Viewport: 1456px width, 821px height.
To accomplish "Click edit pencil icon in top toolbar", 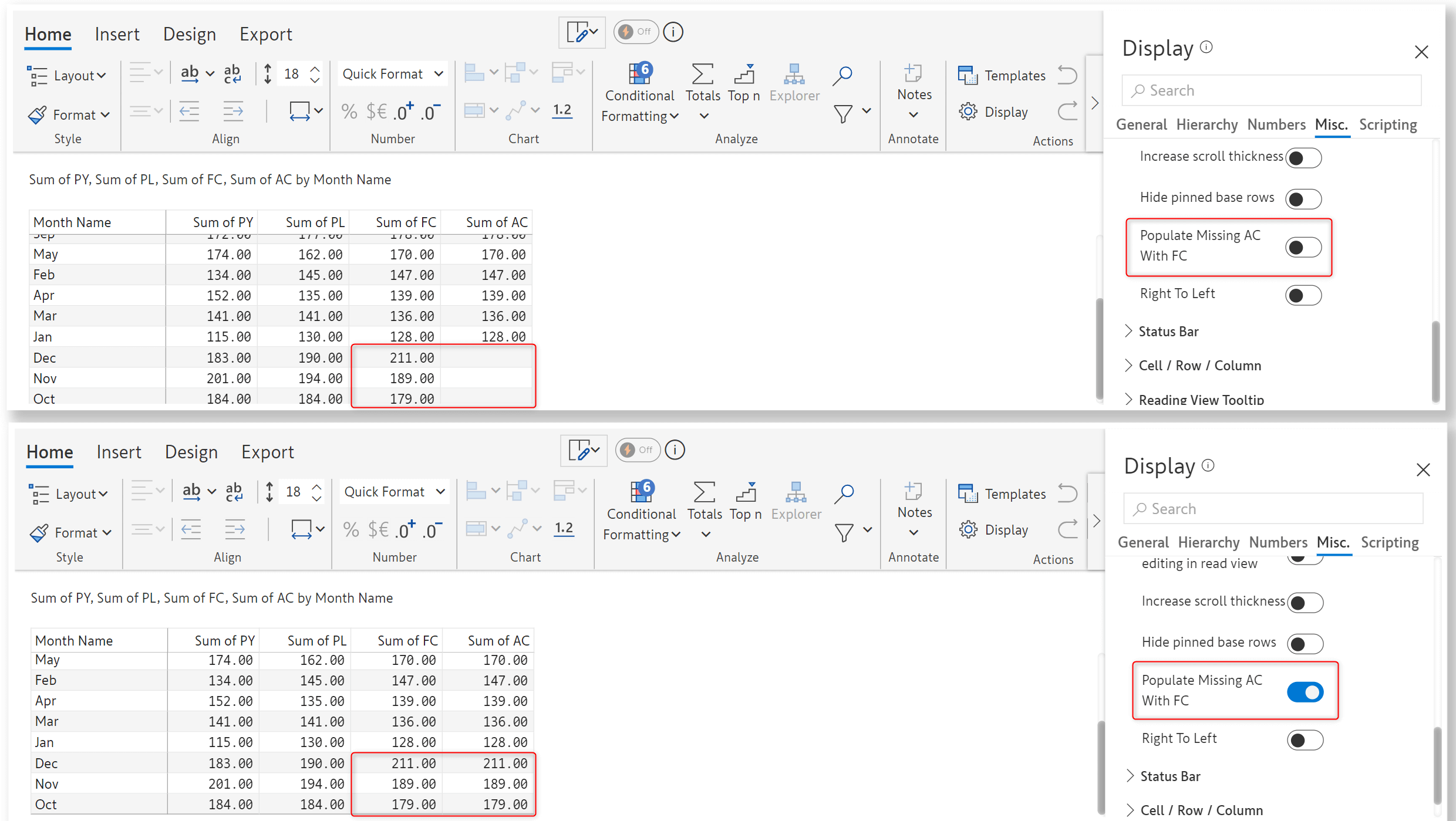I will [582, 32].
